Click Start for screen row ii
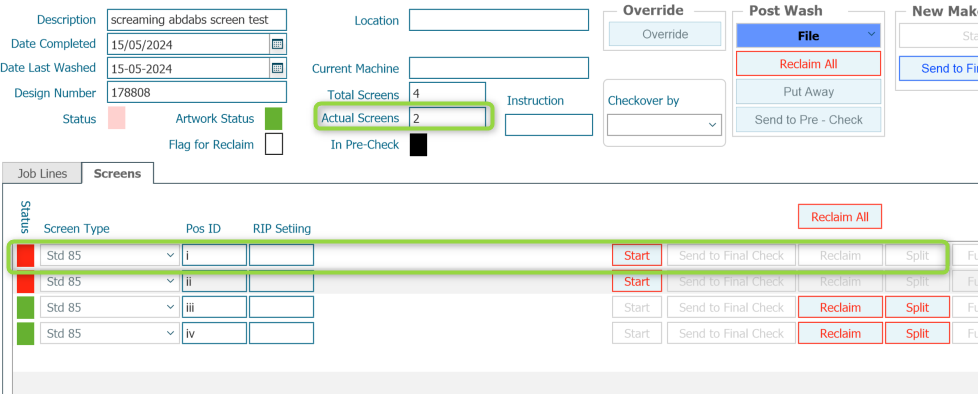 (637, 282)
